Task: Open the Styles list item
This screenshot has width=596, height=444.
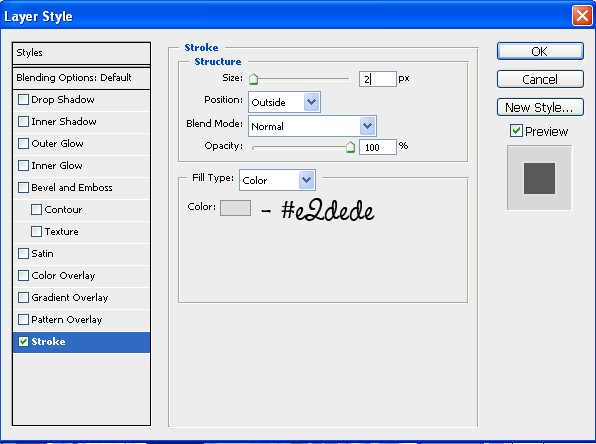Action: (81, 53)
